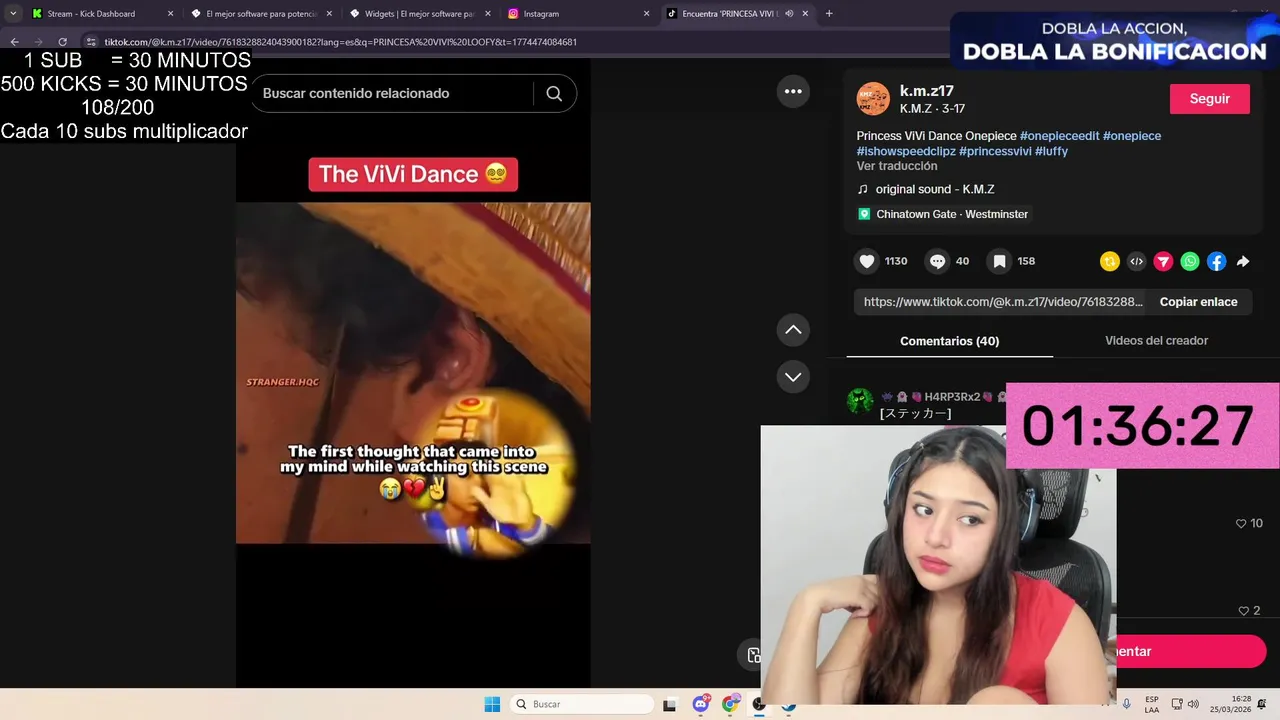Like the comment with 10 likes
Viewport: 1280px width, 720px height.
(1241, 523)
